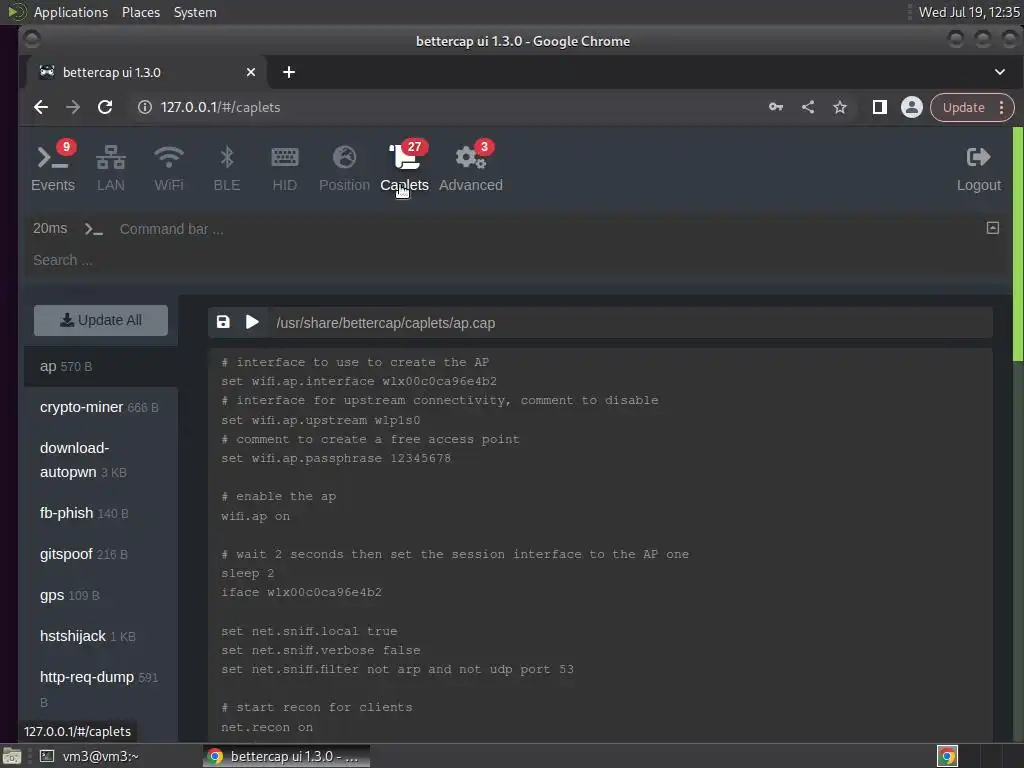Toggle Chrome side panel
The image size is (1024, 768).
coord(880,107)
